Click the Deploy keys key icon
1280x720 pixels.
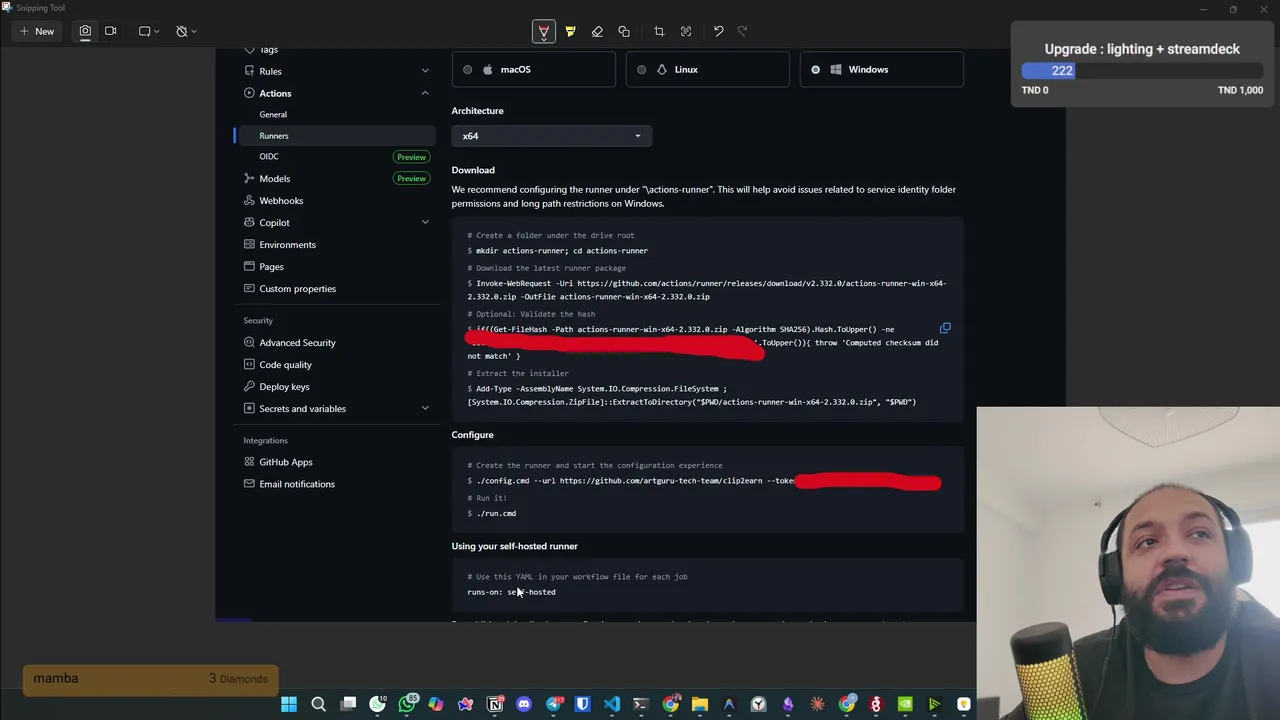tap(249, 386)
